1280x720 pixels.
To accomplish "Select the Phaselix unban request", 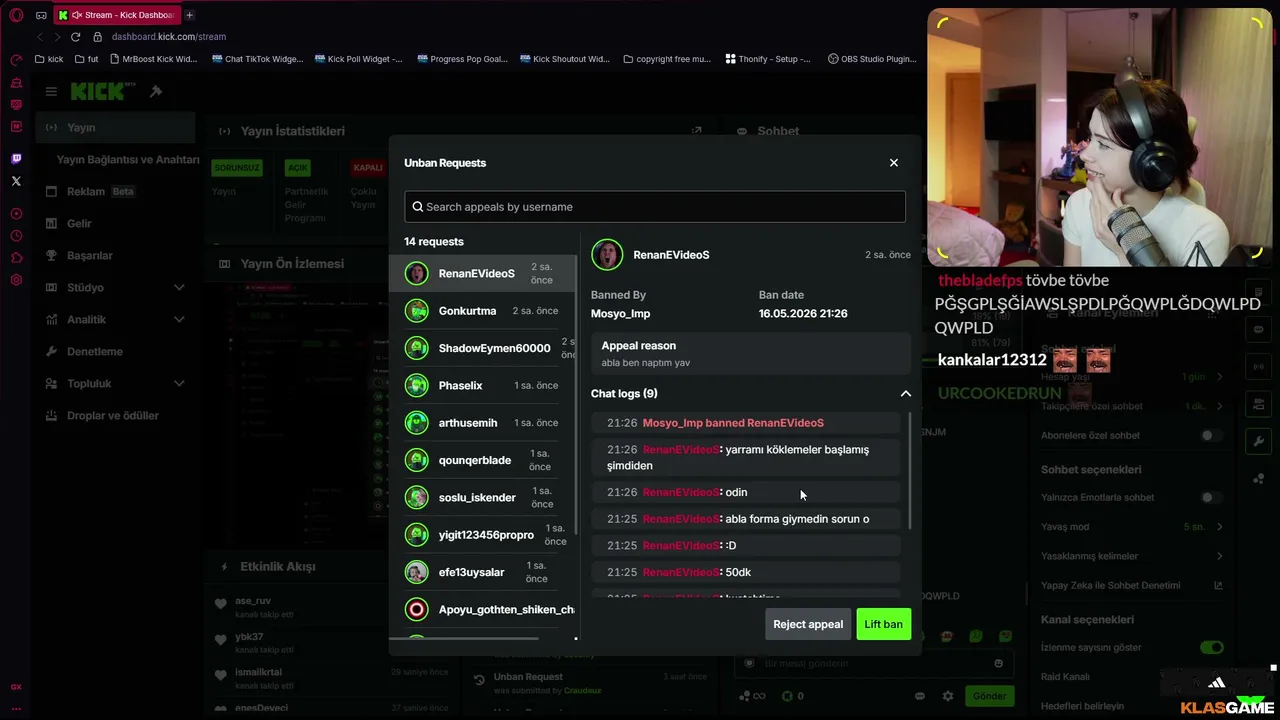I will tap(483, 385).
